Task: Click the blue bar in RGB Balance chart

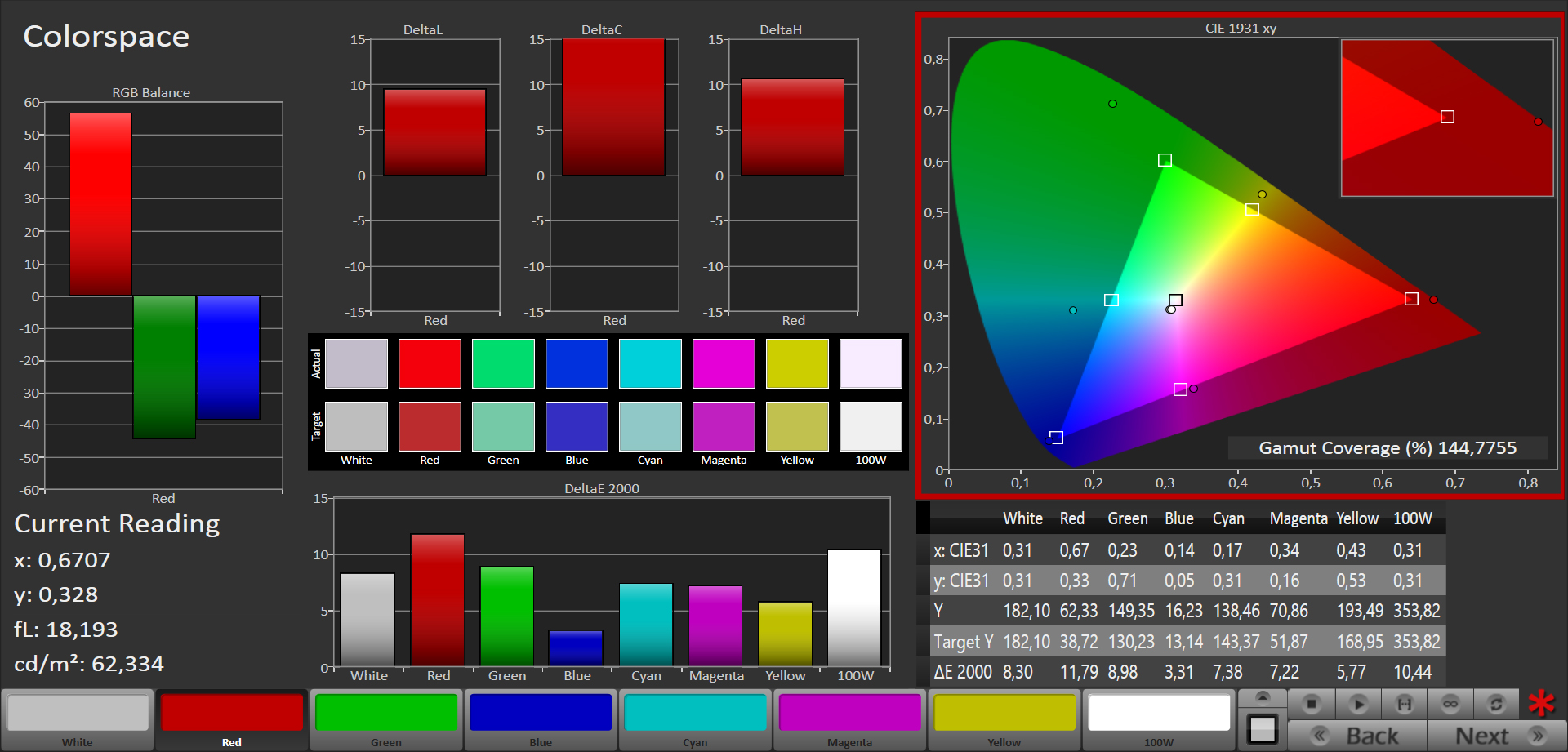Action: pyautogui.click(x=228, y=358)
